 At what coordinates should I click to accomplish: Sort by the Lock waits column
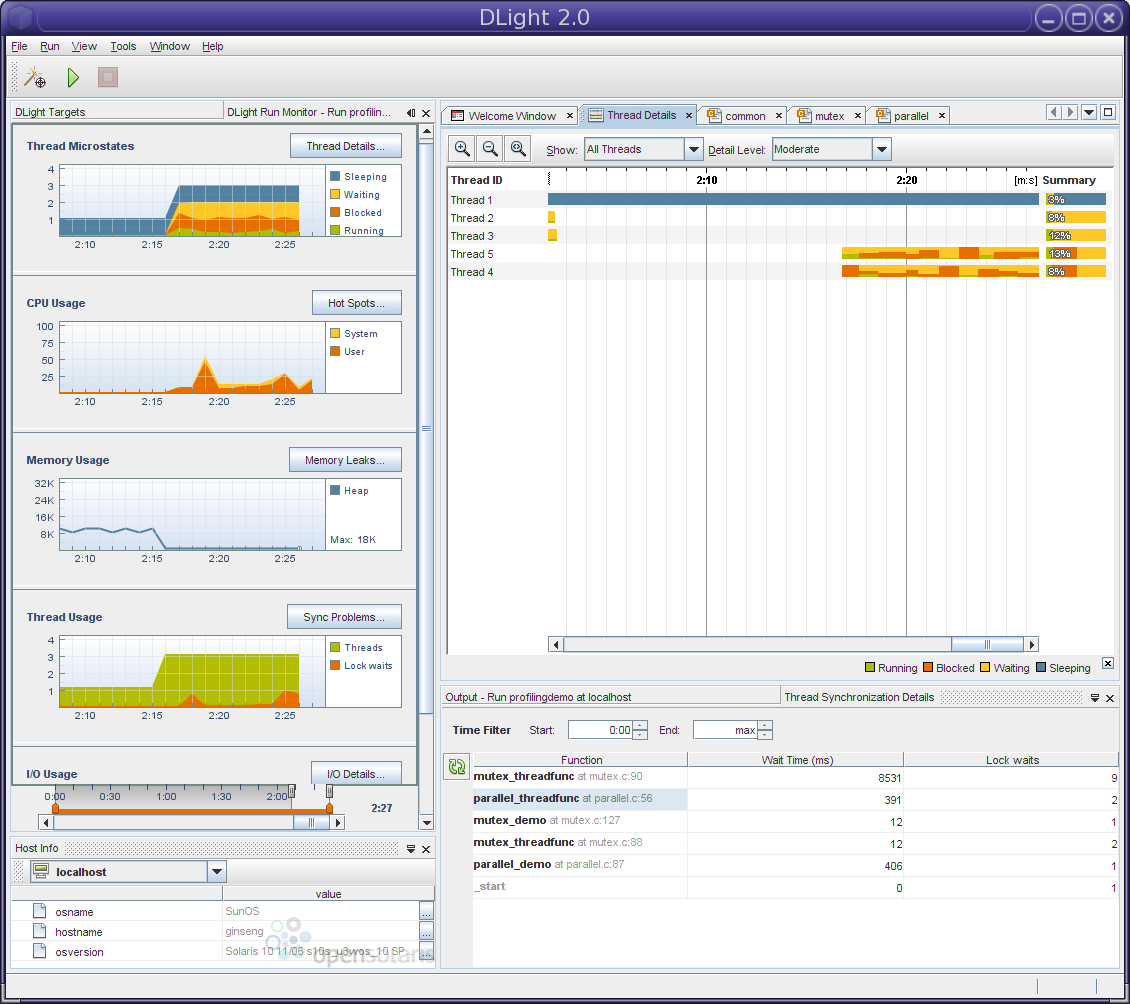point(1011,760)
